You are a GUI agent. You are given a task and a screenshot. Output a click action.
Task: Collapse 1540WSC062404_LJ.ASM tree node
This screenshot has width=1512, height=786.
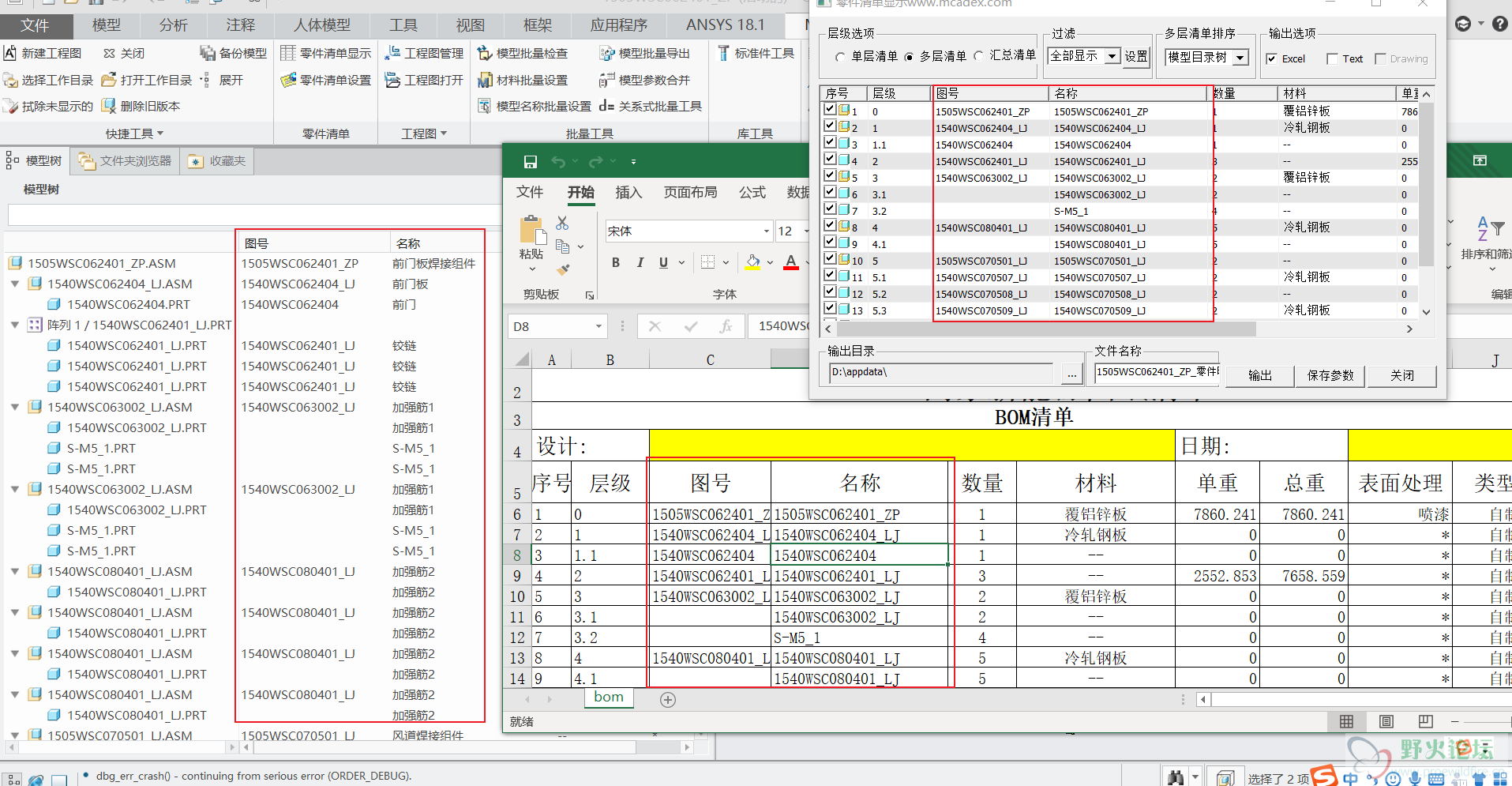15,284
